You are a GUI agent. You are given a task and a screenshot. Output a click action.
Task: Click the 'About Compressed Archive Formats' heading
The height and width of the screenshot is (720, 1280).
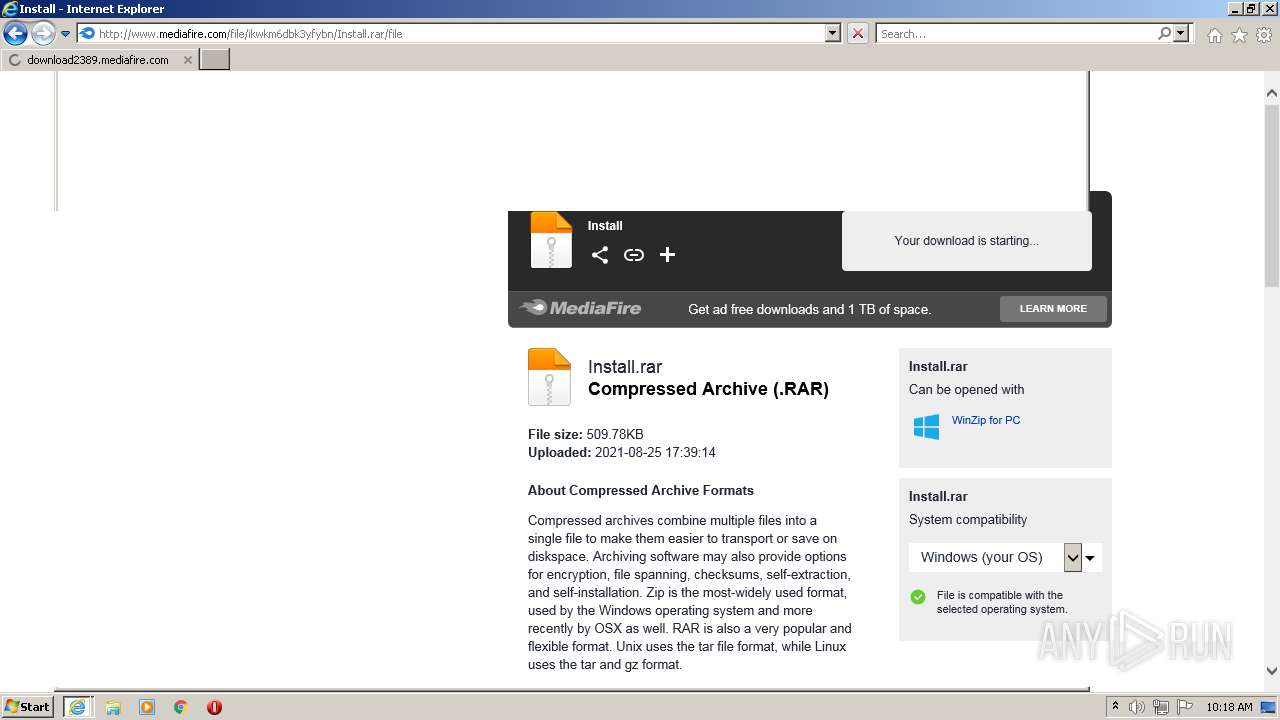(x=641, y=490)
